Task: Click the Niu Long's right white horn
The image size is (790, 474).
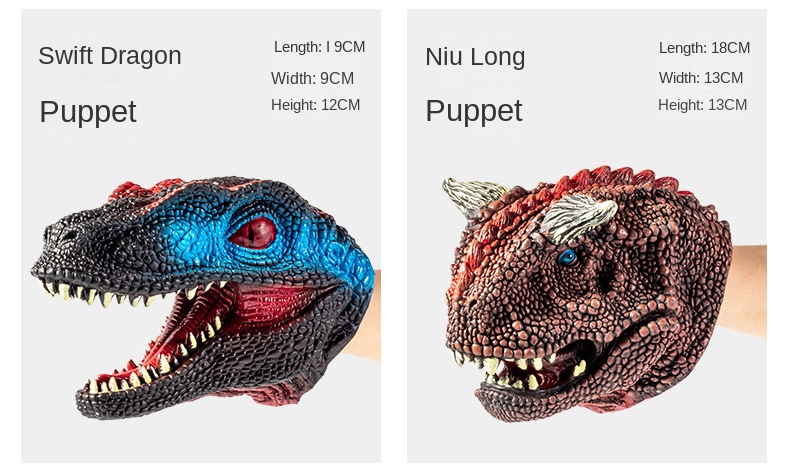Action: pyautogui.click(x=578, y=217)
